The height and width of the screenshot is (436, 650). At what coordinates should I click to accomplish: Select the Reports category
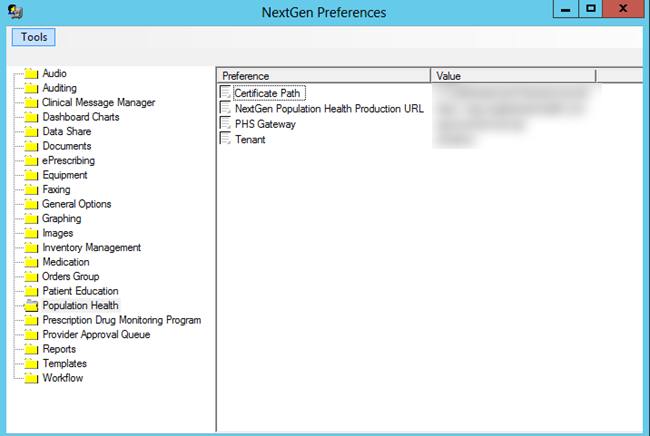(x=59, y=349)
